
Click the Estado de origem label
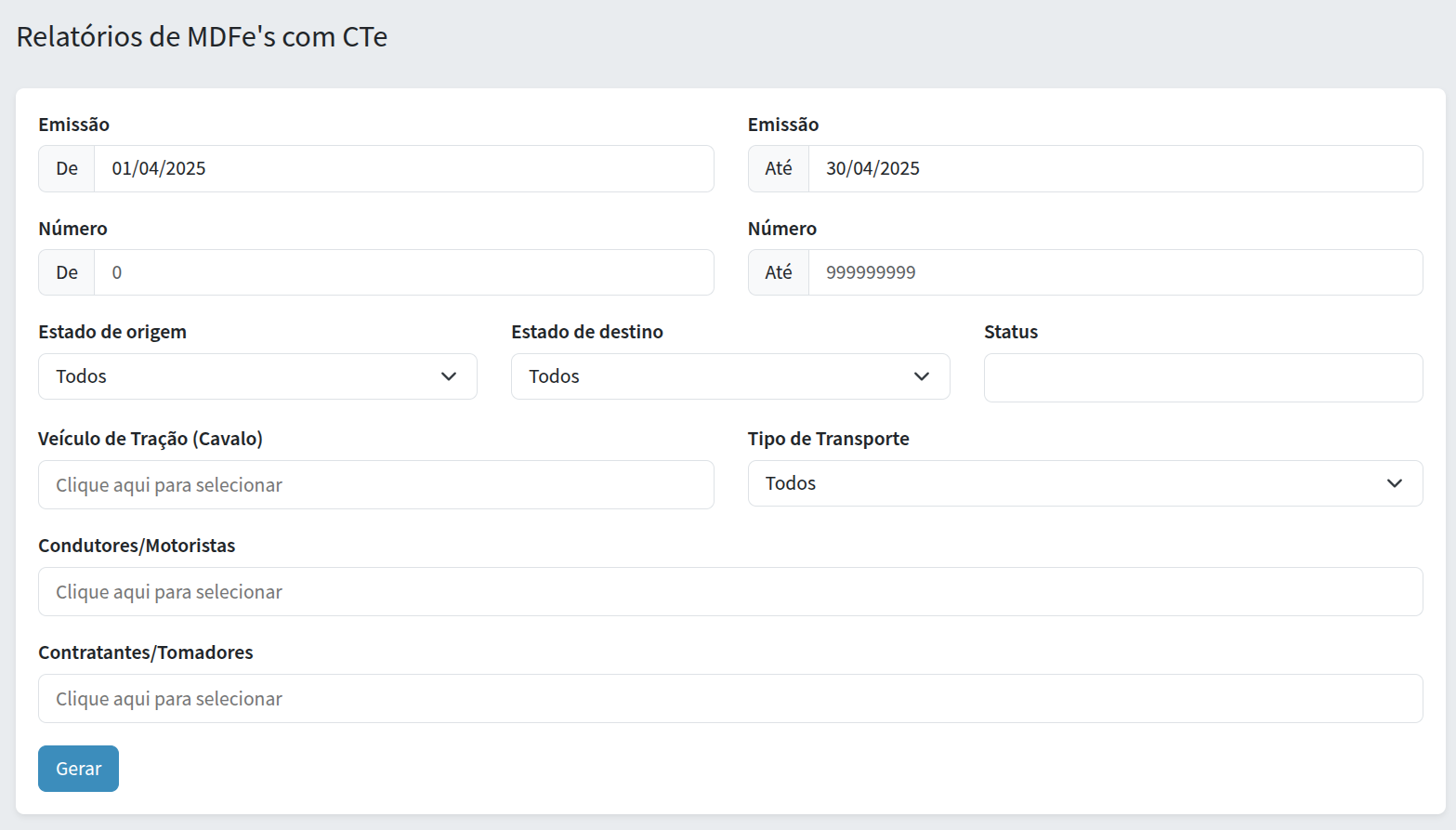(x=112, y=332)
